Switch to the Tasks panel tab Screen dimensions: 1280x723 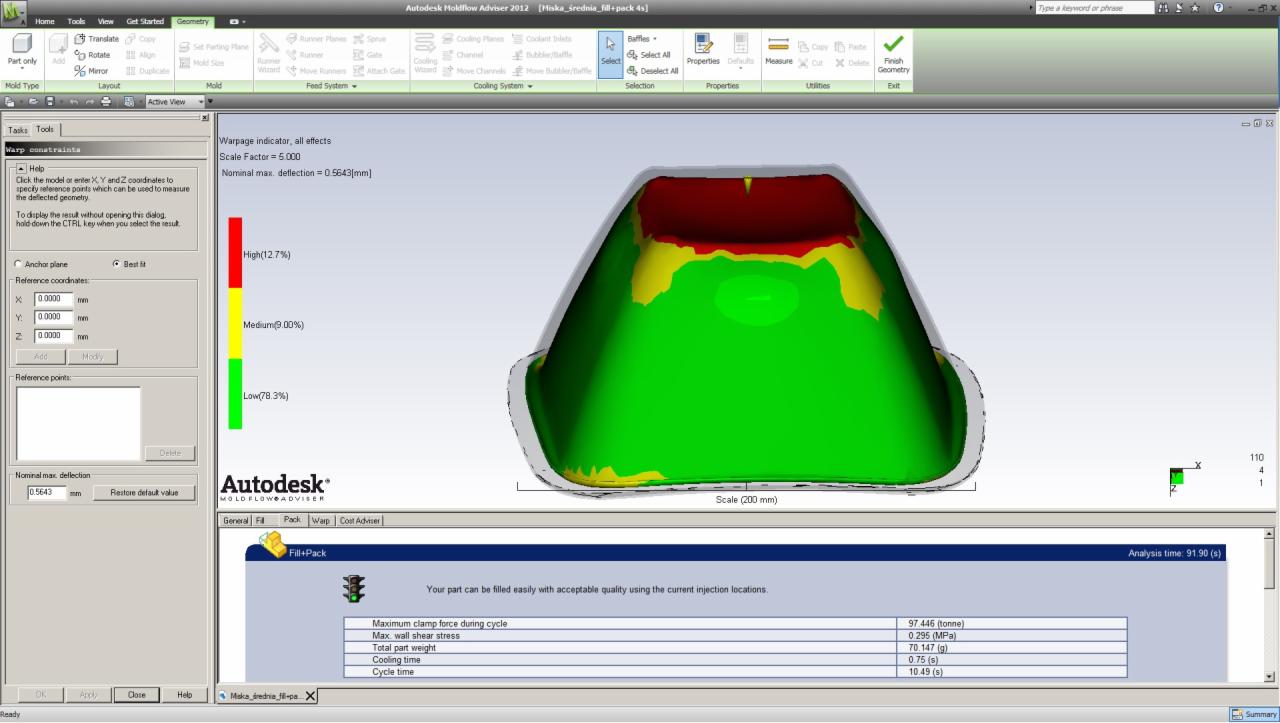18,130
